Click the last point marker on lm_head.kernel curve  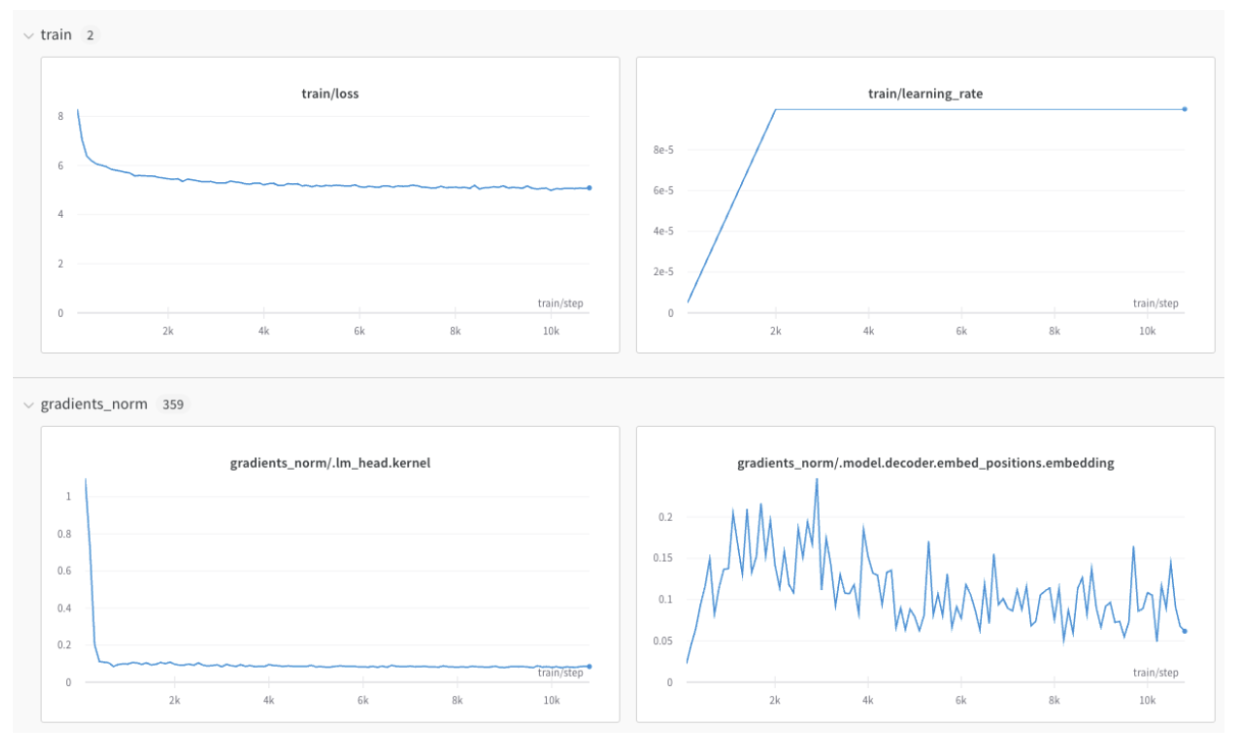tap(589, 666)
